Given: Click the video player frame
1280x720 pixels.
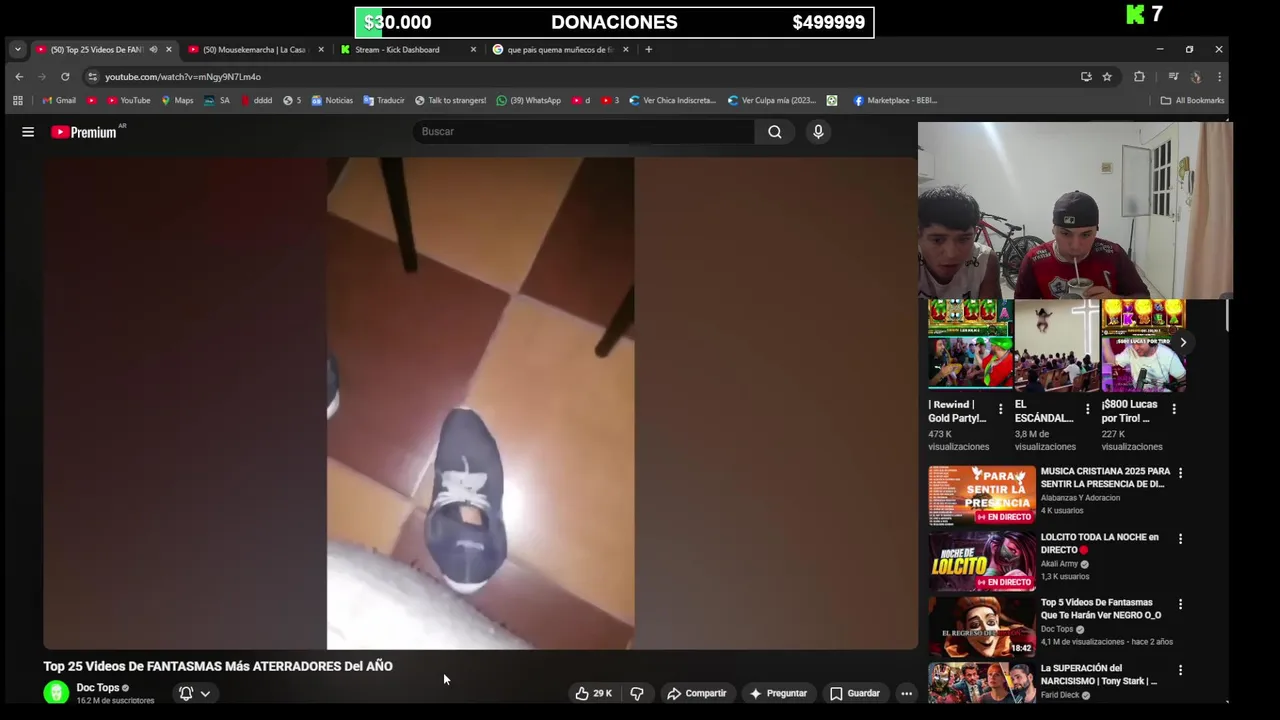Looking at the screenshot, I should pos(480,403).
